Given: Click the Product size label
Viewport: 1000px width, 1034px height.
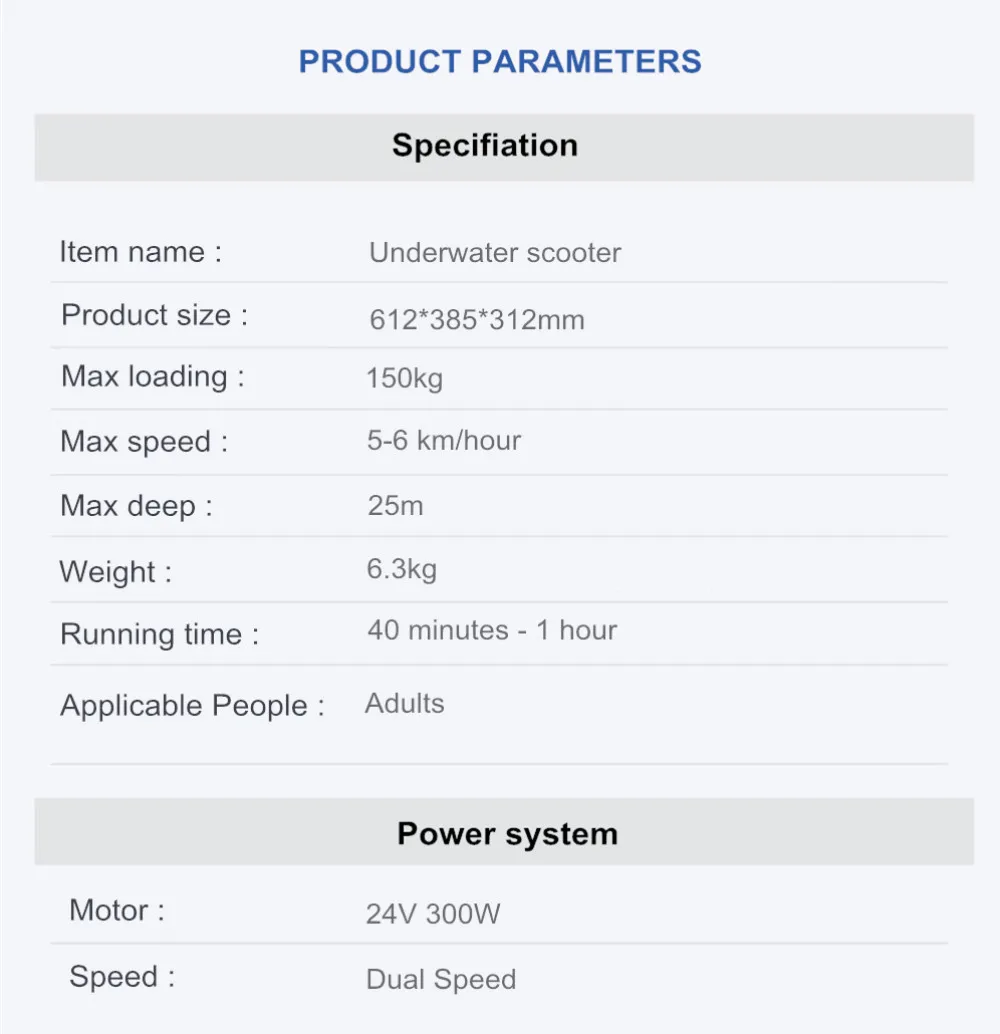Looking at the screenshot, I should coord(154,315).
